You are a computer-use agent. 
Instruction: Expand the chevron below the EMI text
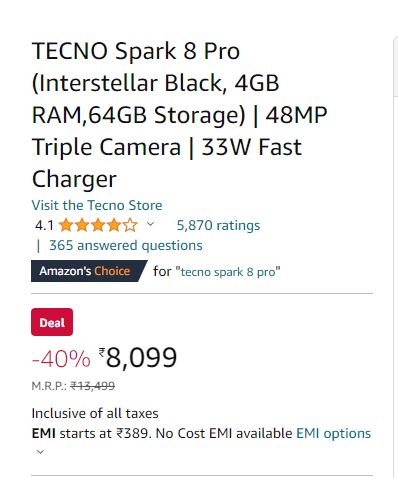click(40, 452)
